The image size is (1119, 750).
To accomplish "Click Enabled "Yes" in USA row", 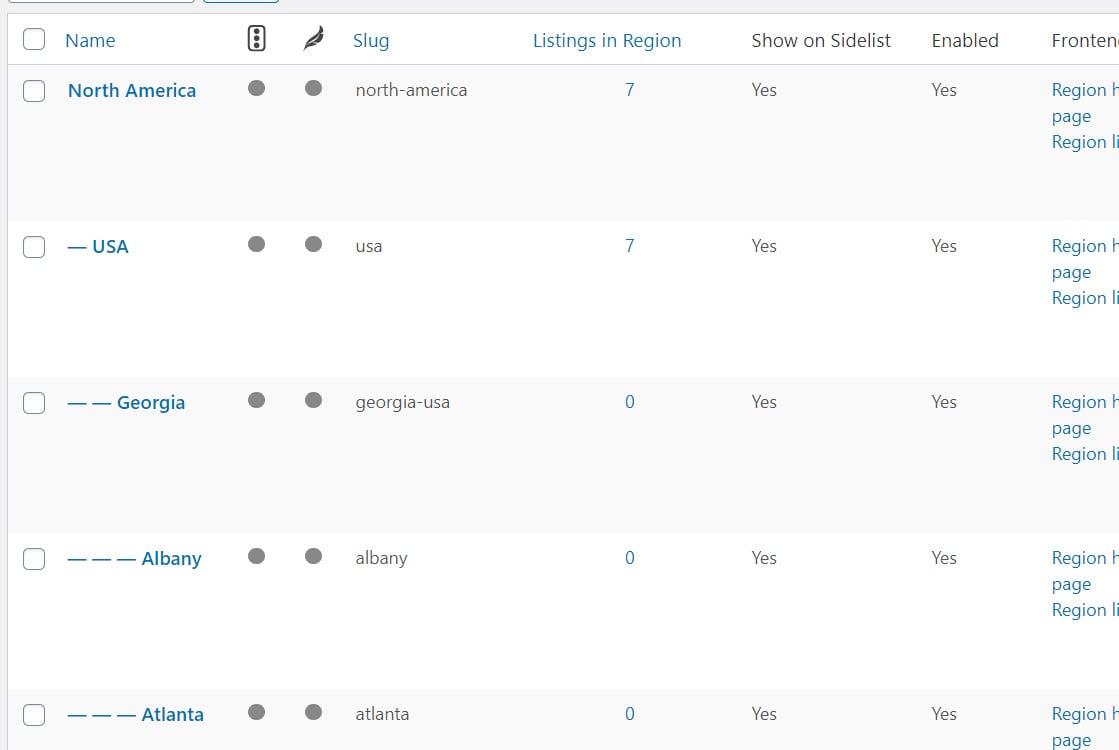I will point(943,246).
